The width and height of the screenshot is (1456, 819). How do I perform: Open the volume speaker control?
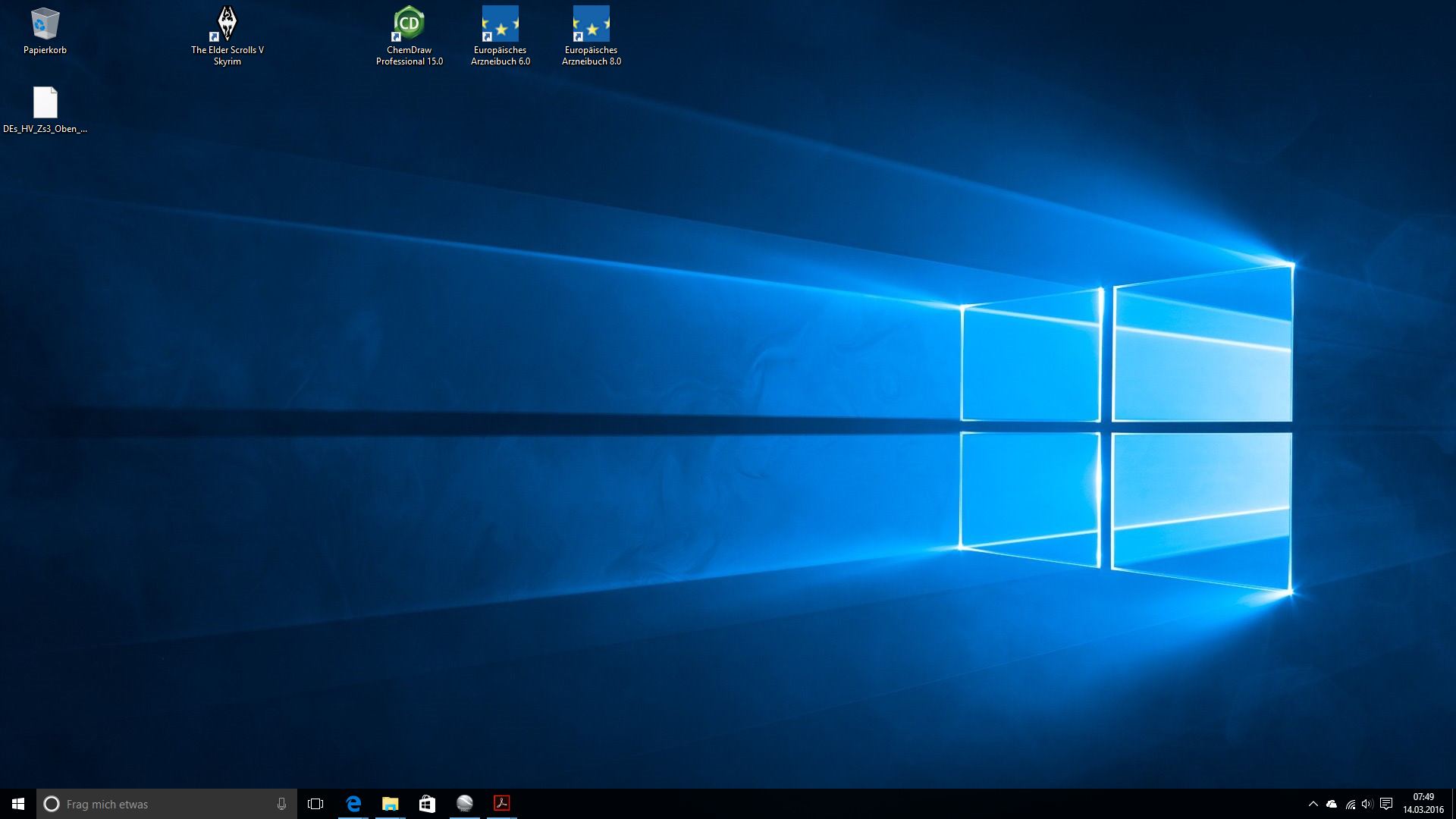(1367, 804)
